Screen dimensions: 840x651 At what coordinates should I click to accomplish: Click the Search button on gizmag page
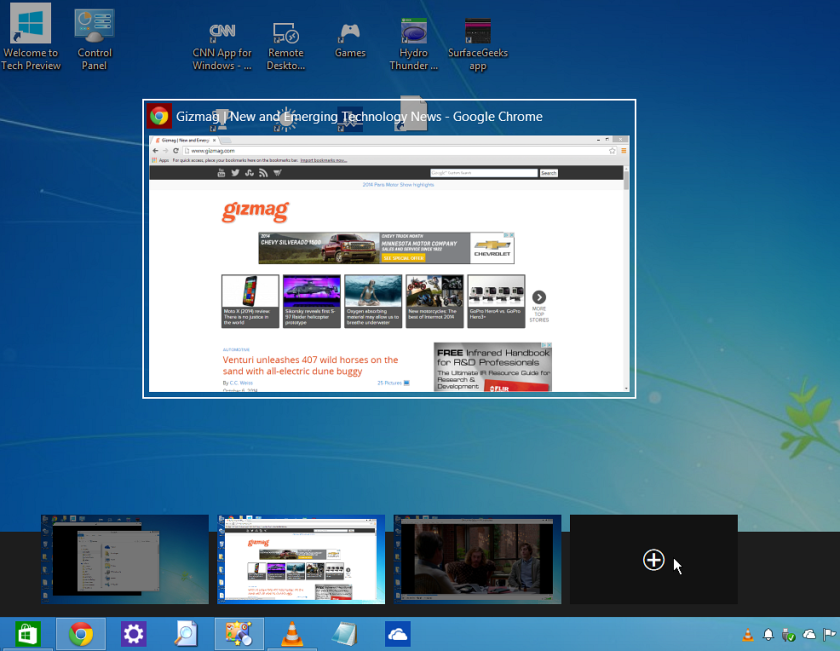(549, 173)
